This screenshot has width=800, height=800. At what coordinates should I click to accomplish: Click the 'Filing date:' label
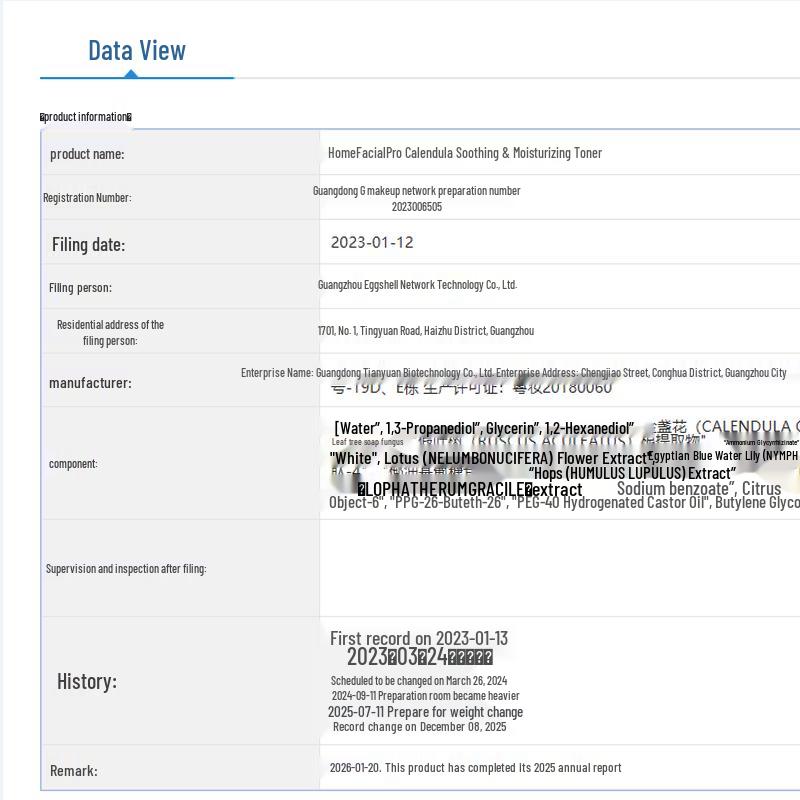[x=88, y=245]
